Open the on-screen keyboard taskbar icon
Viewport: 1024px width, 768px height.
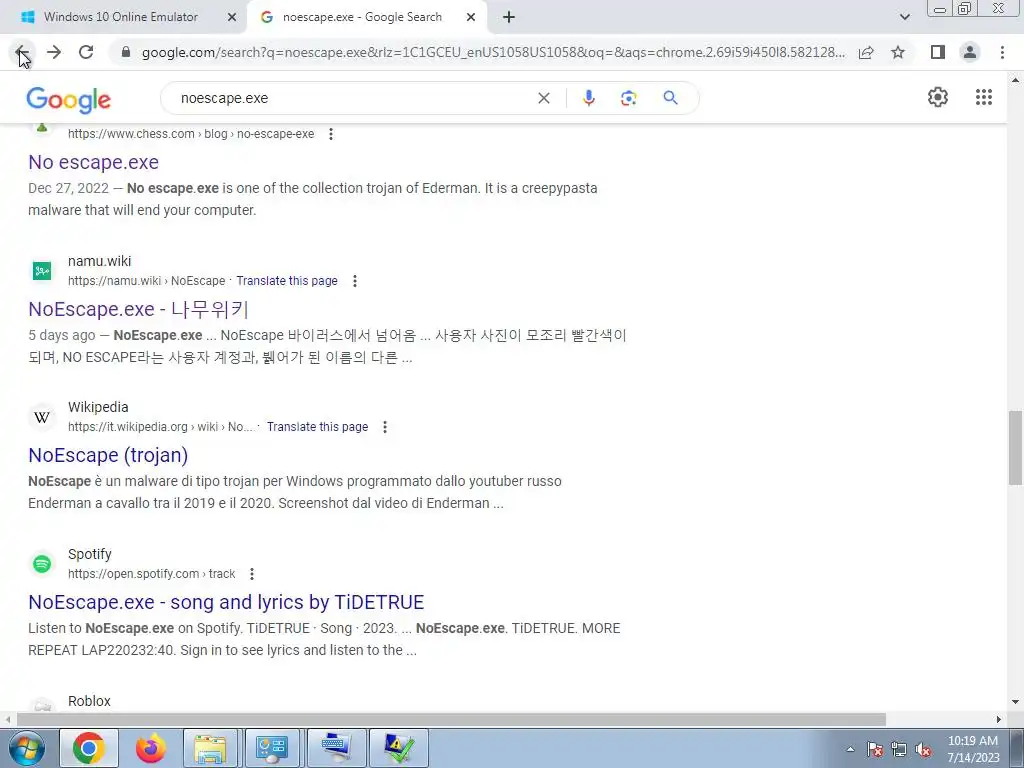(336, 748)
